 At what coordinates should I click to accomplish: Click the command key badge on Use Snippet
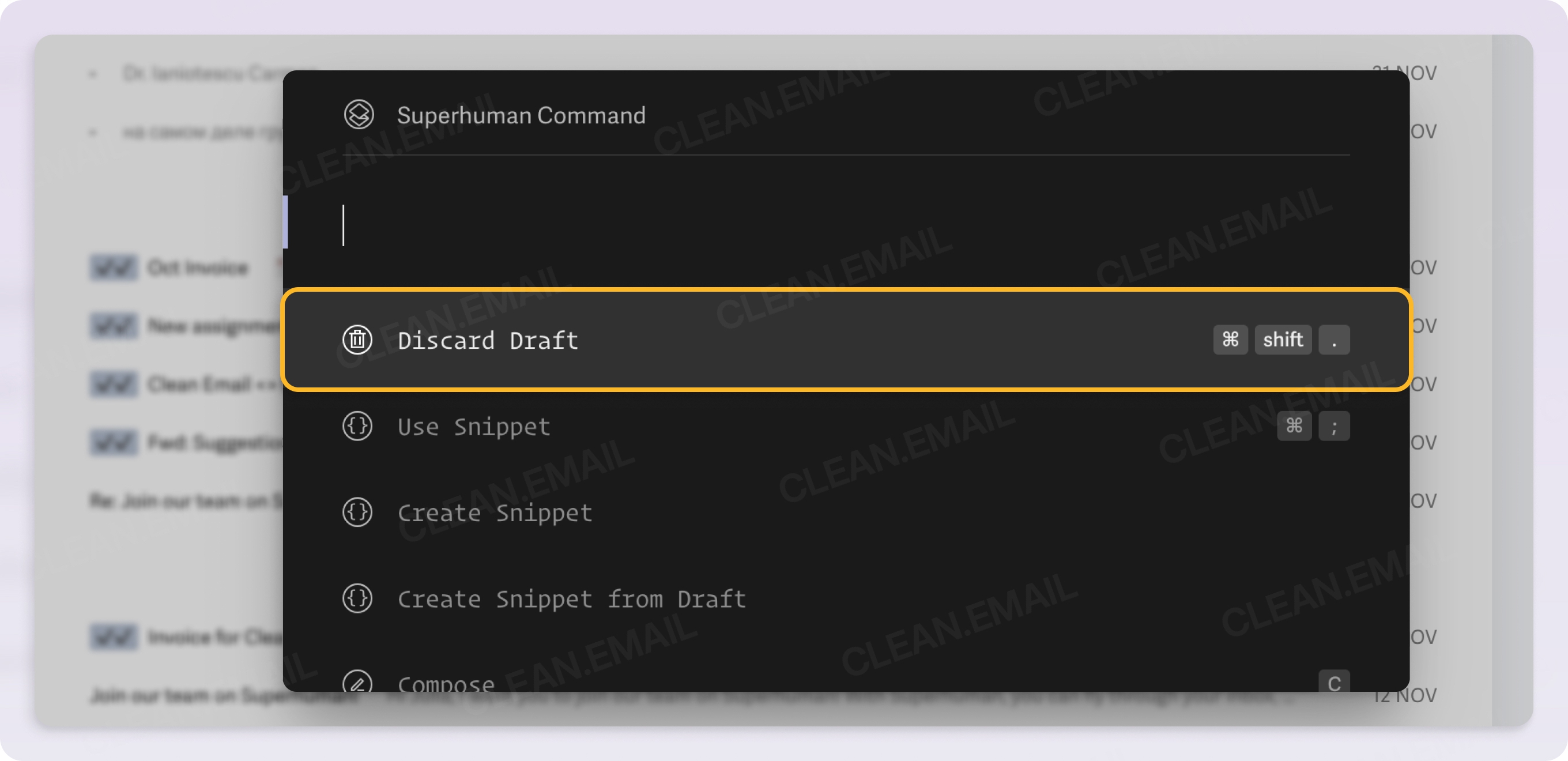pos(1294,426)
